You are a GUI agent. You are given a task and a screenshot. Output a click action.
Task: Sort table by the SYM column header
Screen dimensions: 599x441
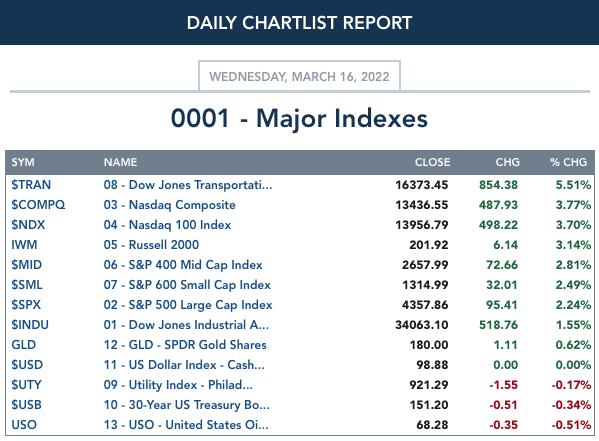(x=23, y=162)
